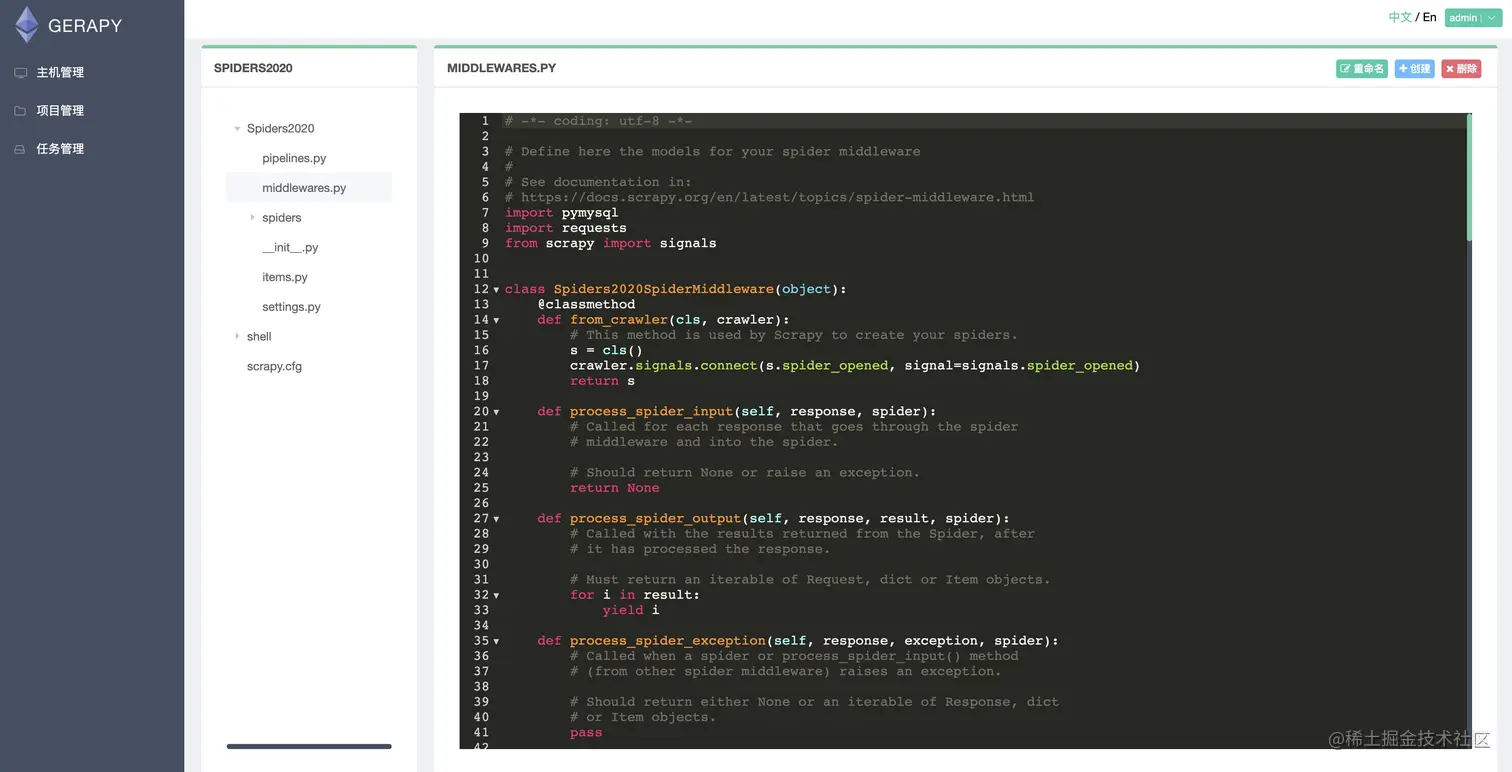Viewport: 1512px width, 772px height.
Task: Click the folder icon beside 项目管理
Action: coord(20,111)
